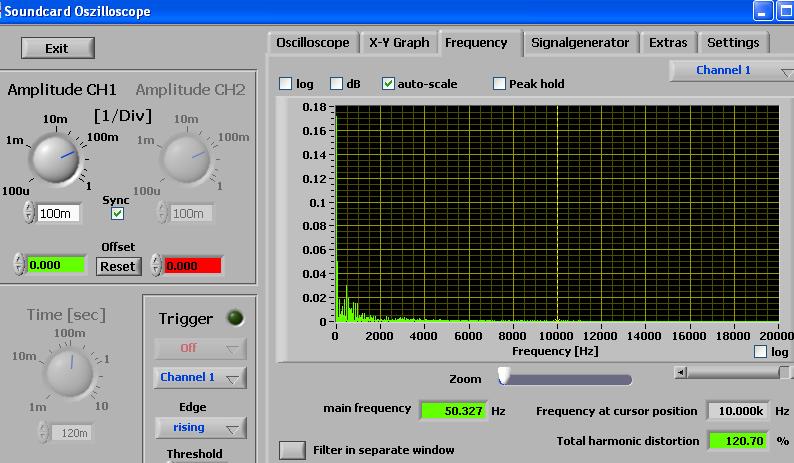Open the Signalgenerator tab
Screen dimensions: 794x463
click(580, 42)
